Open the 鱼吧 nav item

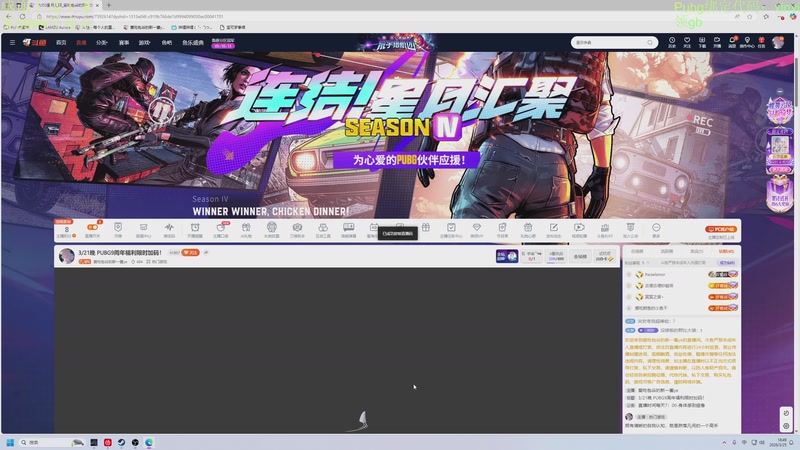[167, 42]
